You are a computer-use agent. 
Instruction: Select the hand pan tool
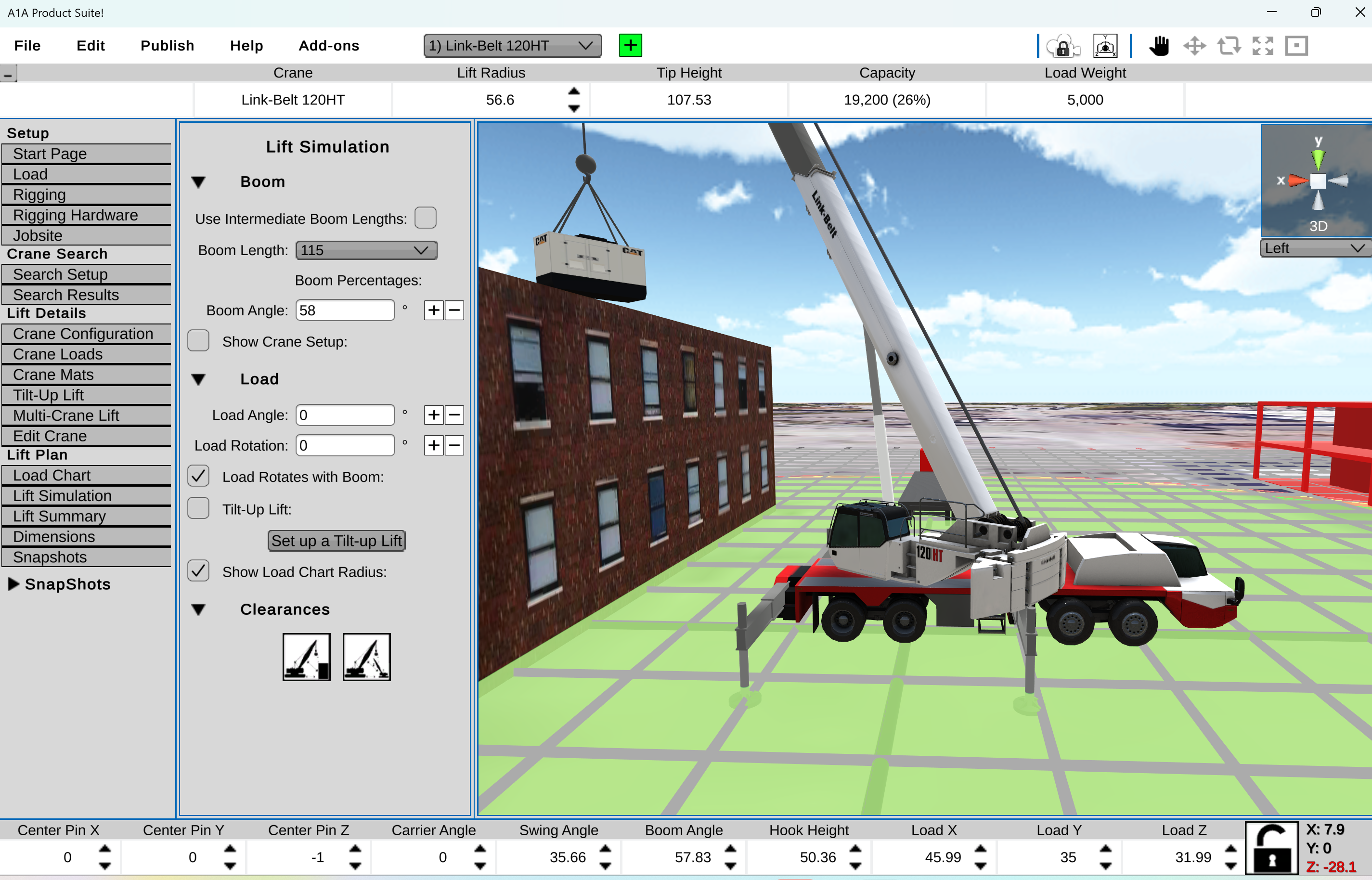point(1159,46)
